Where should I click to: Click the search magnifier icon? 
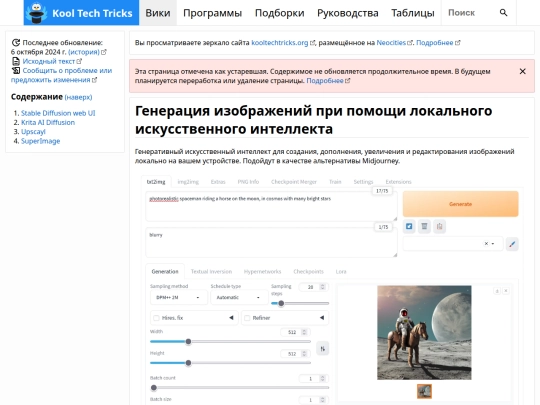pos(503,13)
